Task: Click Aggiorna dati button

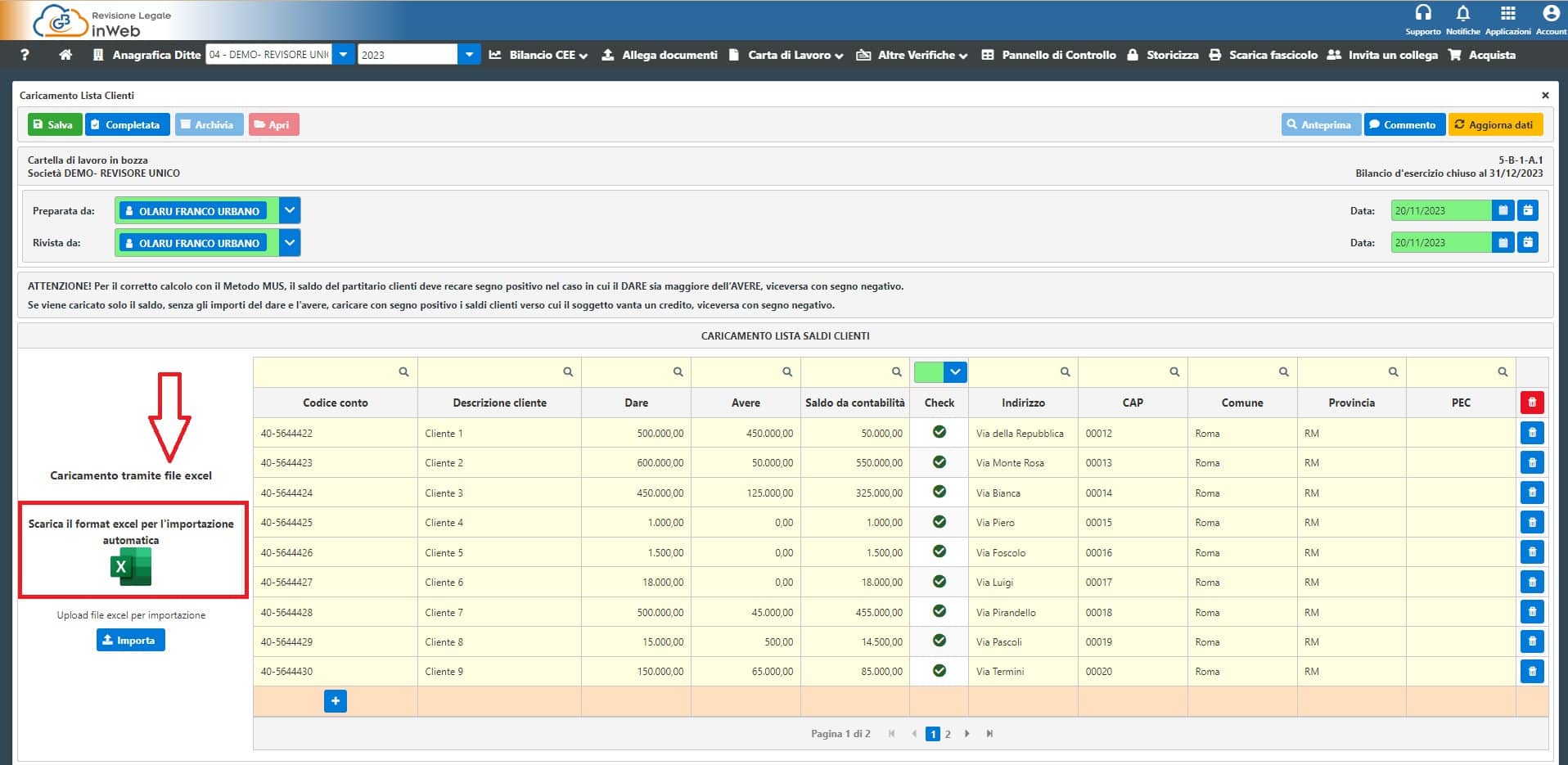Action: [1496, 124]
